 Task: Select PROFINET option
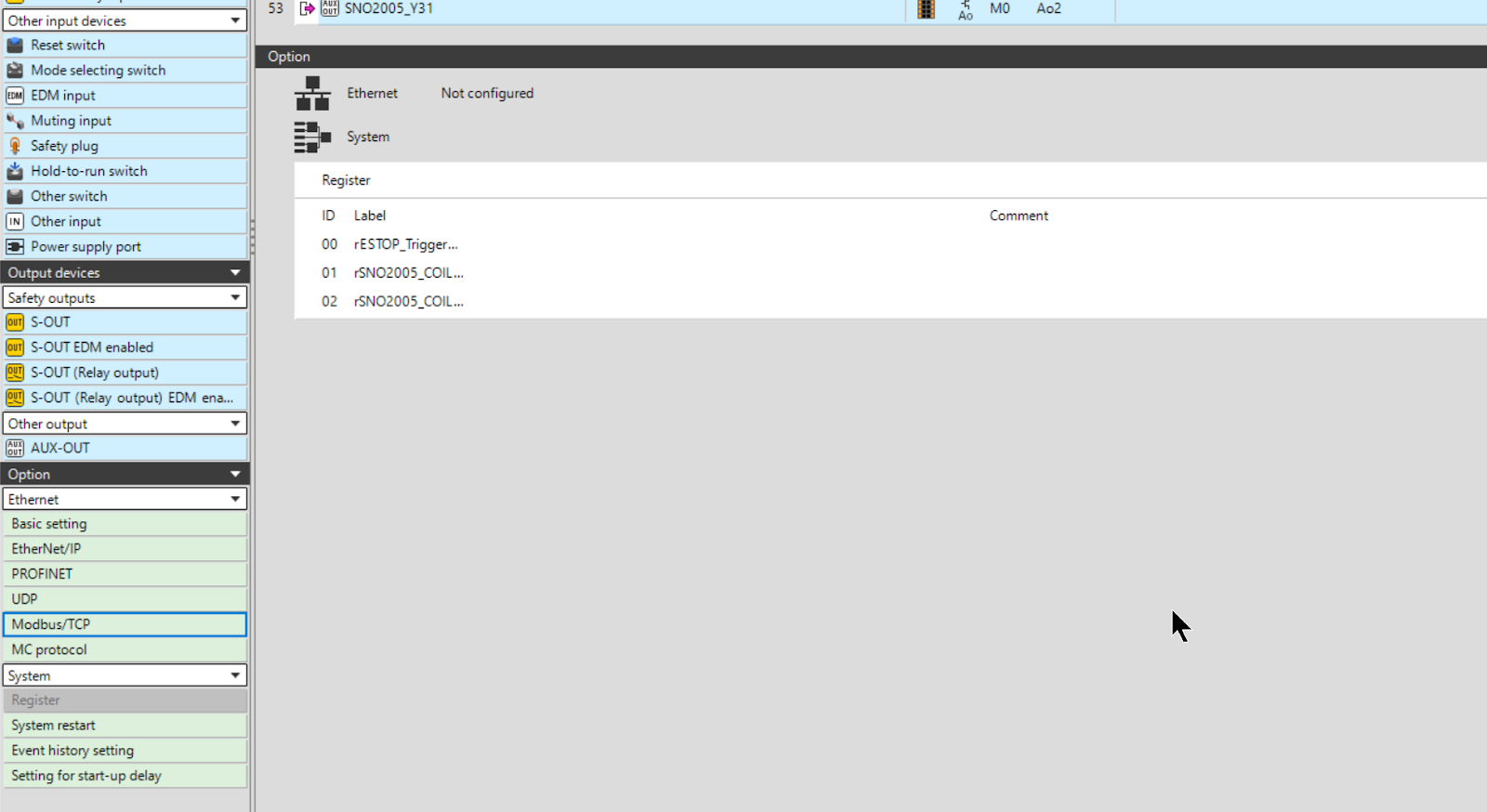pyautogui.click(x=125, y=574)
